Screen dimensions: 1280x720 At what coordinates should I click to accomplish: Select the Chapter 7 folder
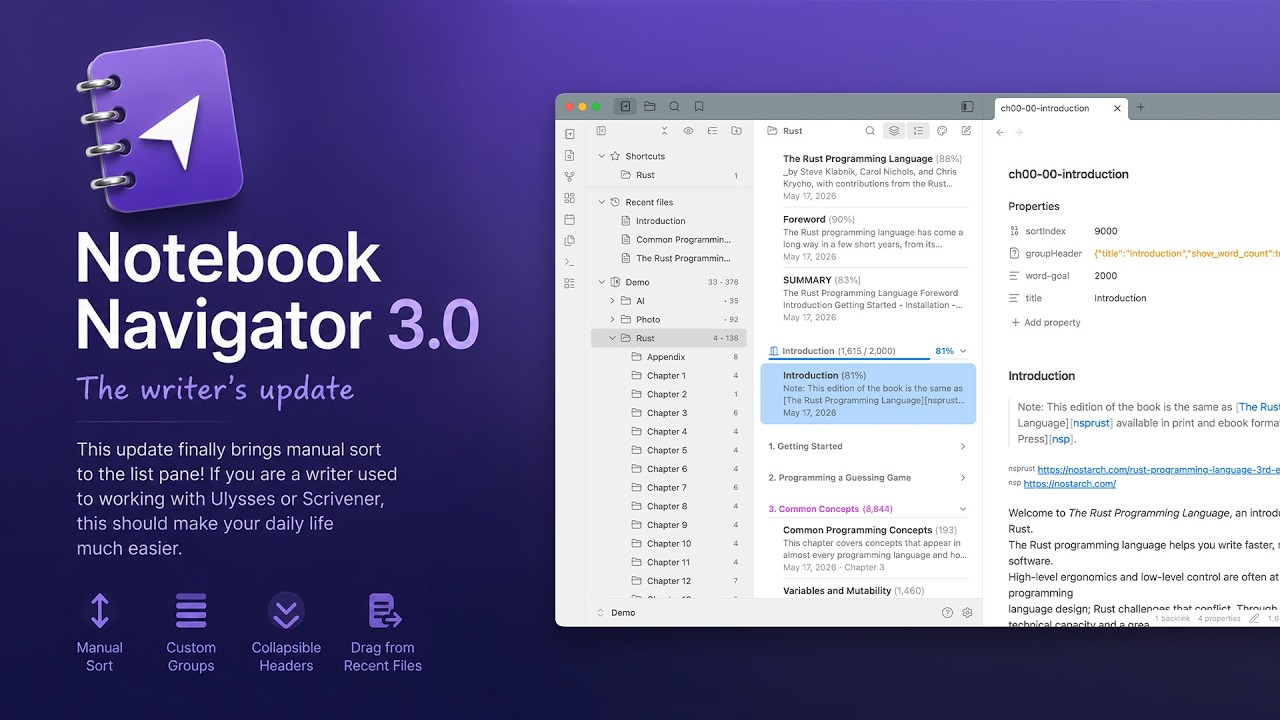tap(669, 488)
